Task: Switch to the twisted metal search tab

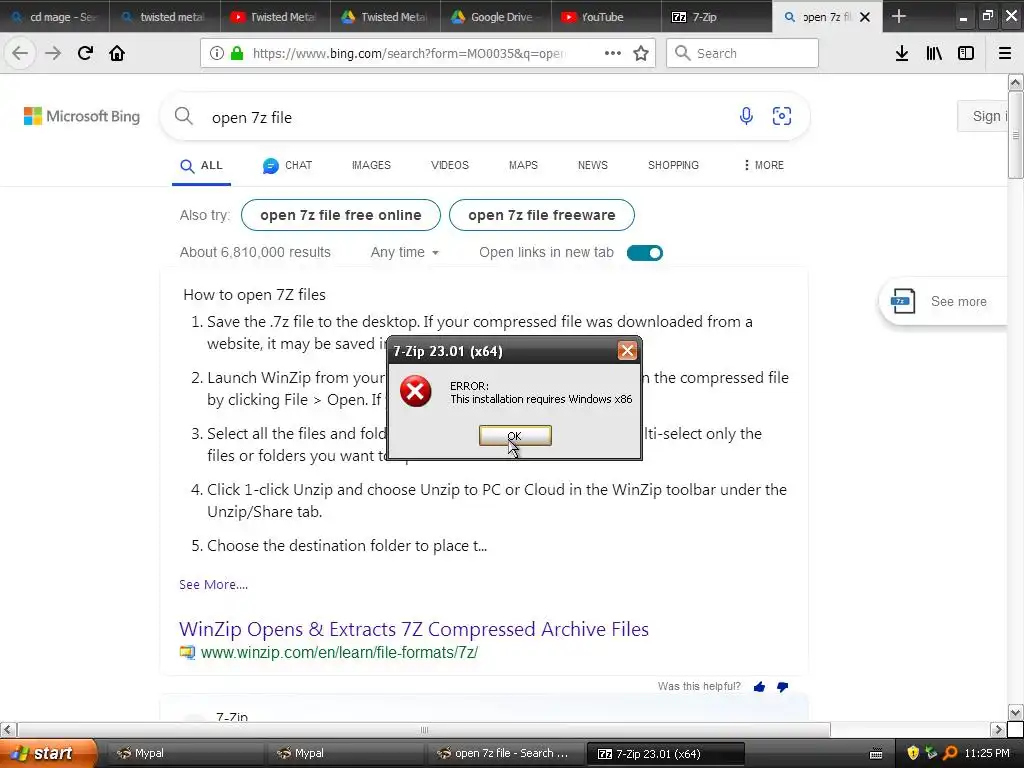Action: coord(165,16)
